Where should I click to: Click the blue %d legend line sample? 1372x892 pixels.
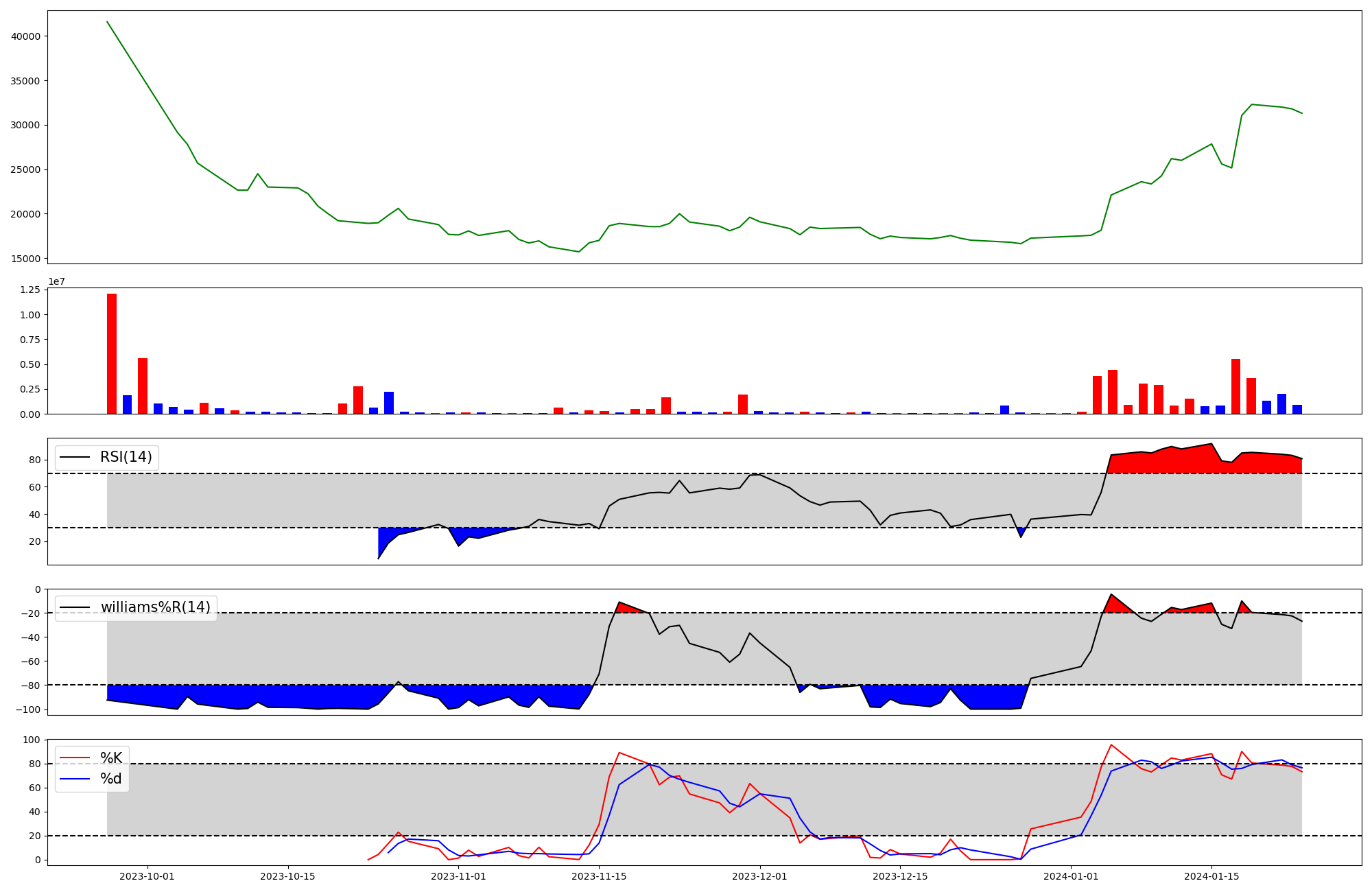tap(75, 779)
